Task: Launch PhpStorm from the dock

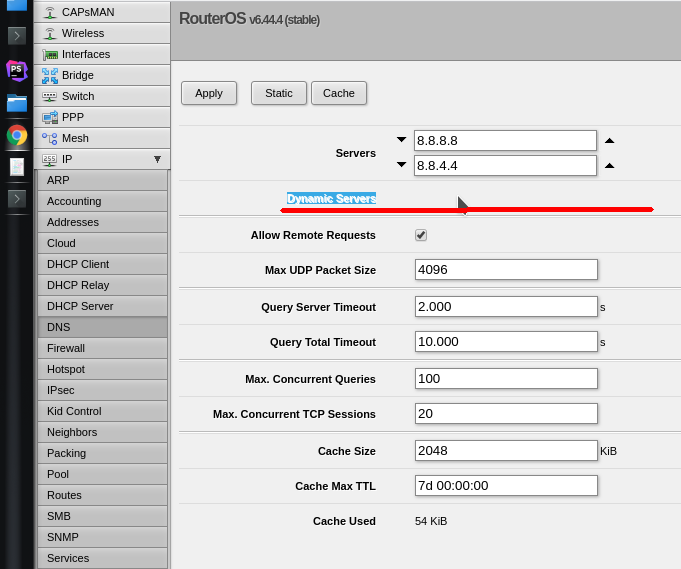Action: coord(17,71)
